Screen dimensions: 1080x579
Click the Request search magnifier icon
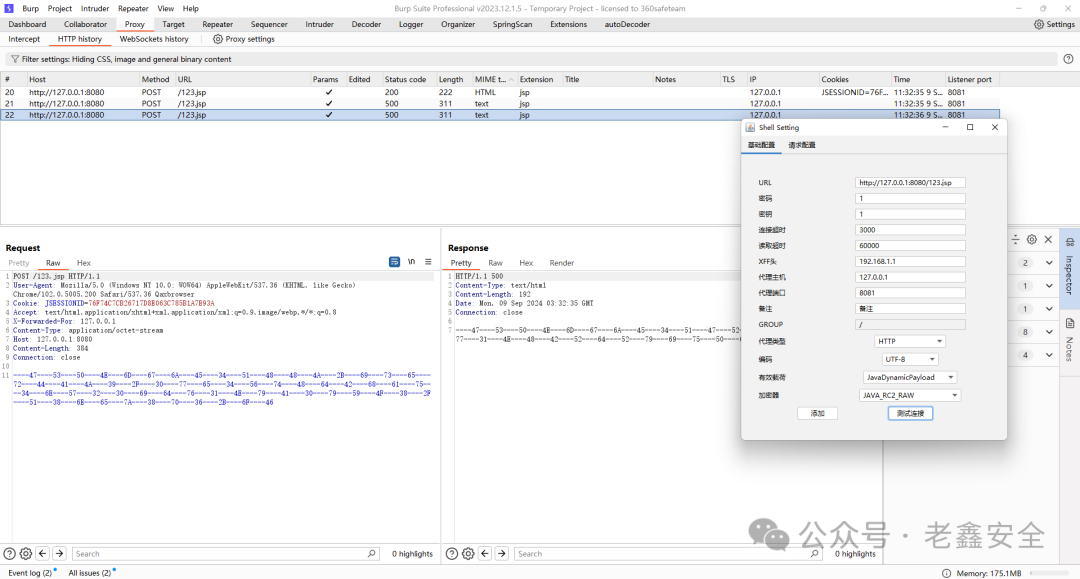pos(371,554)
